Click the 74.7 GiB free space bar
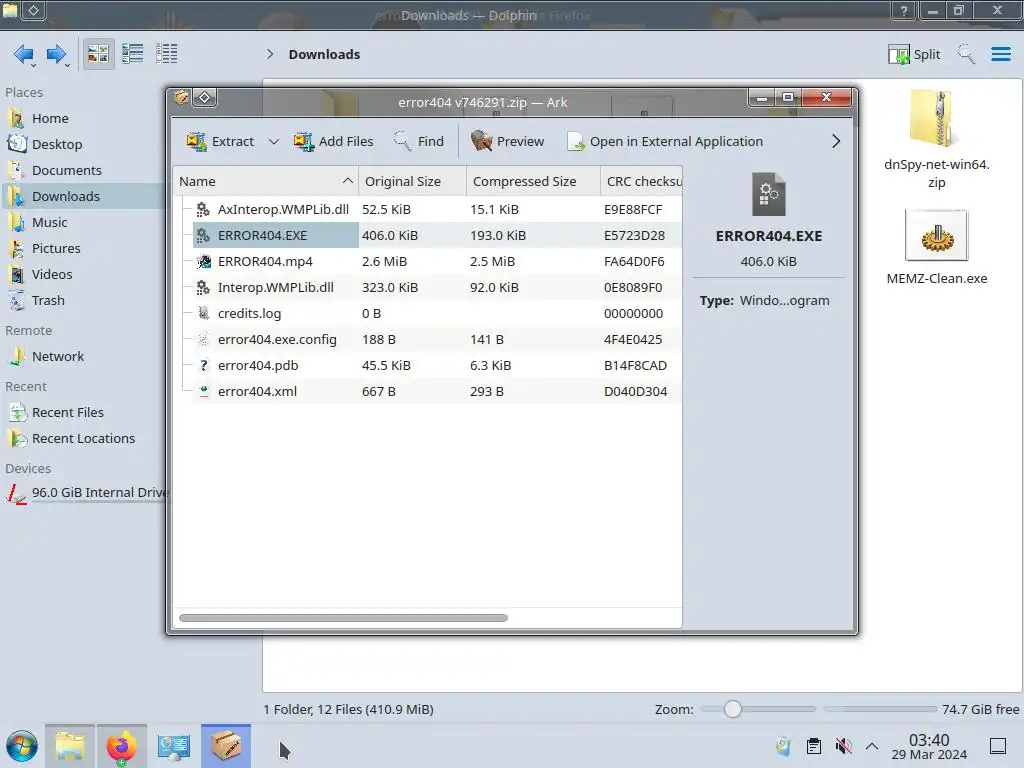This screenshot has width=1024, height=768. point(880,709)
